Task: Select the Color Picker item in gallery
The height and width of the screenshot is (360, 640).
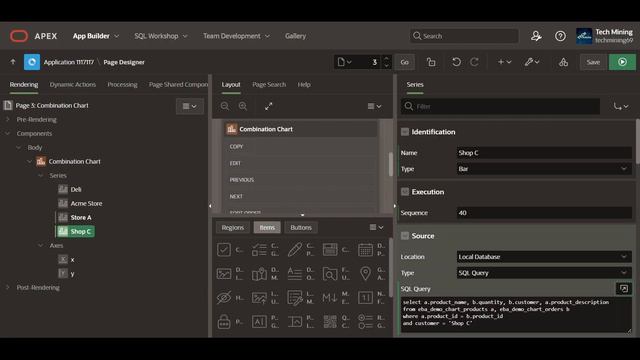Action: tap(295, 249)
